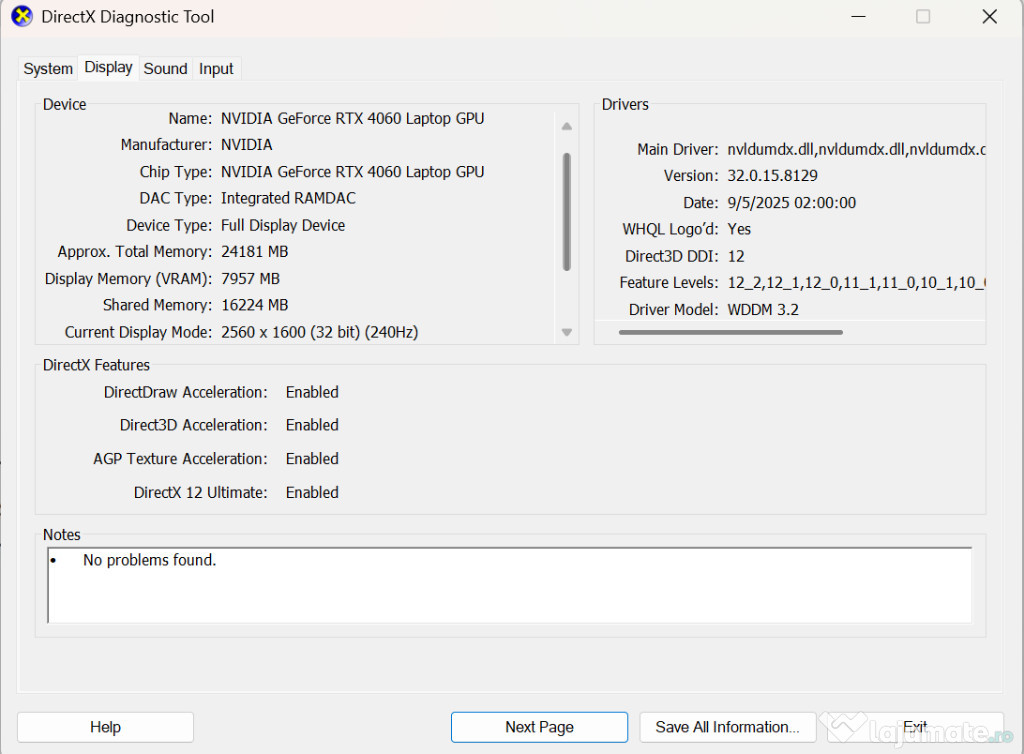Select the Feature Levels value text
Image resolution: width=1024 pixels, height=754 pixels.
pos(856,283)
